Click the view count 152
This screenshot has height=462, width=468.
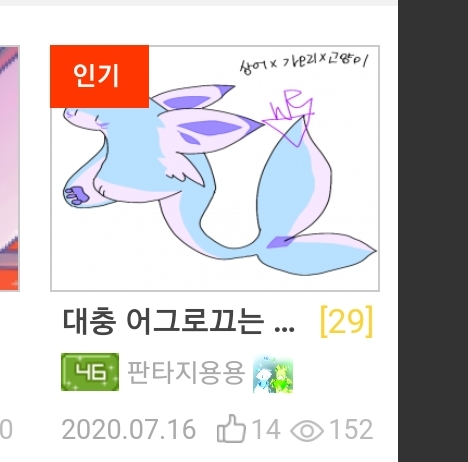(x=351, y=429)
